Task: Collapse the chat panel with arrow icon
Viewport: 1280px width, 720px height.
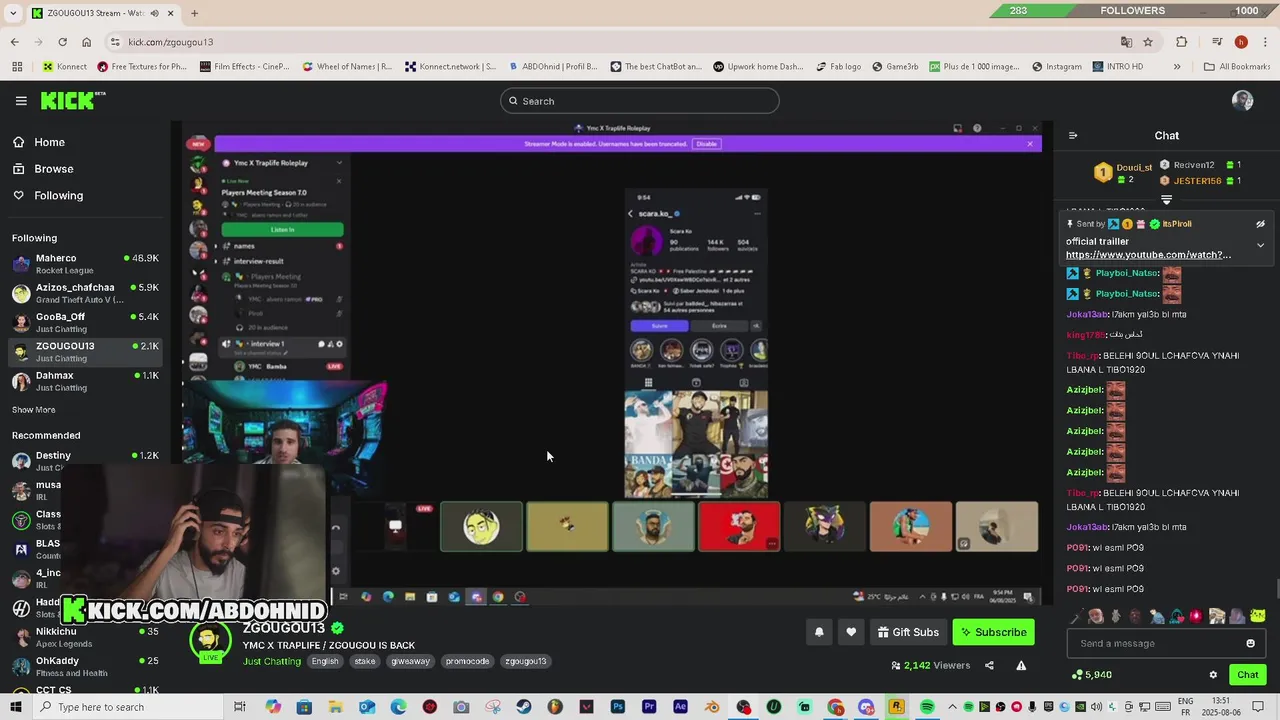Action: [1073, 136]
